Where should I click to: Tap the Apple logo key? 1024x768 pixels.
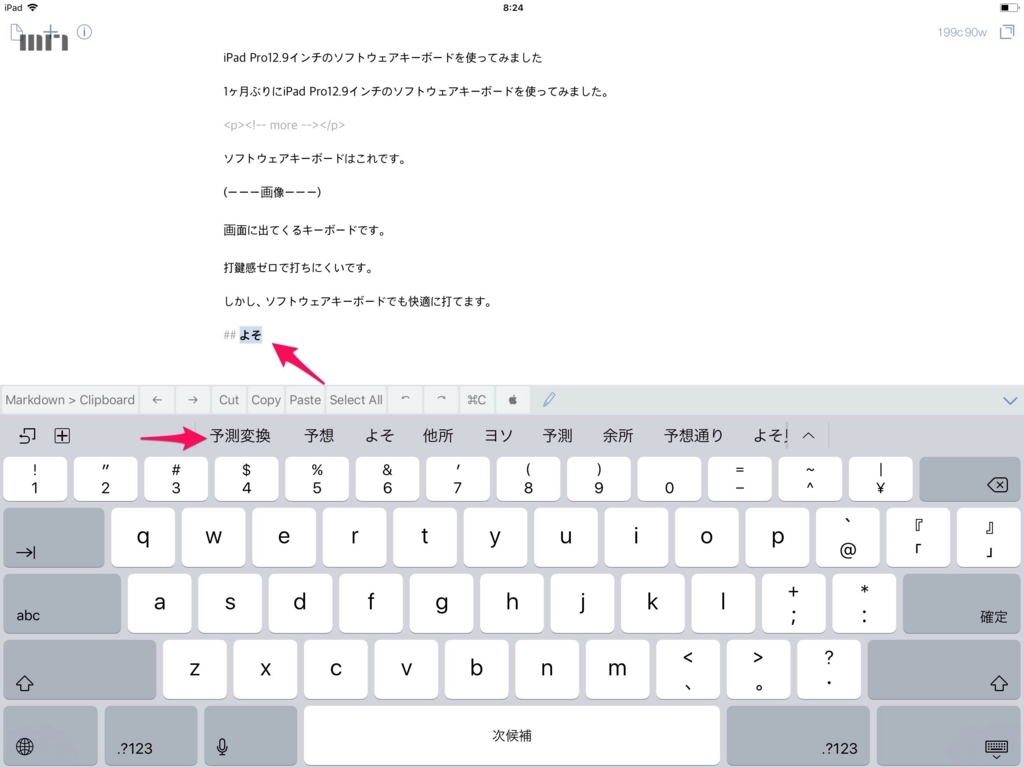coord(513,400)
